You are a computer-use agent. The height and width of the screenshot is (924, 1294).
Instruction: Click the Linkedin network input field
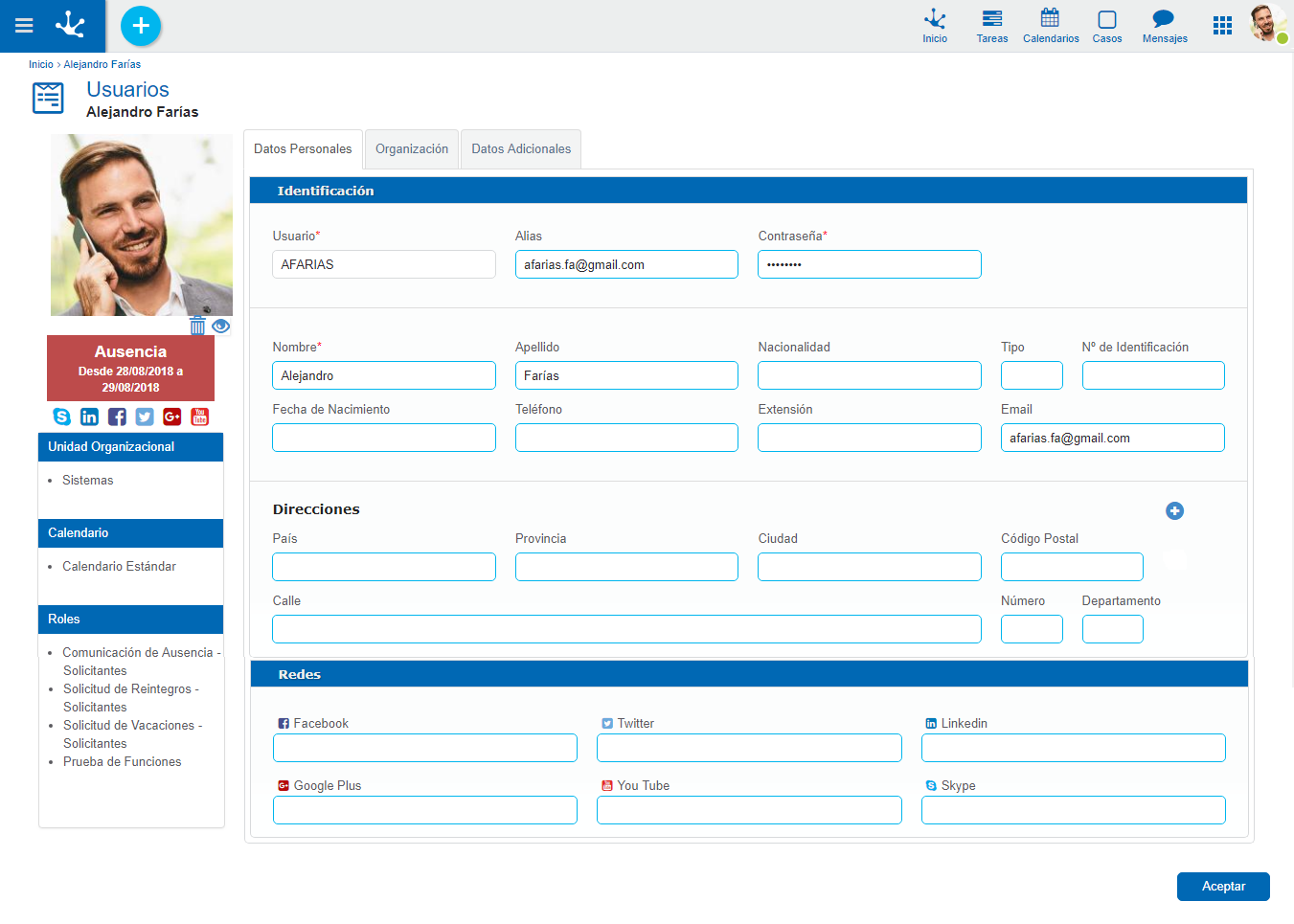(1074, 748)
